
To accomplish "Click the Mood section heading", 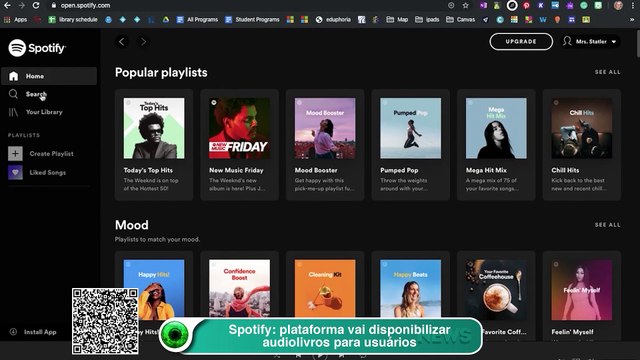I will (x=131, y=225).
